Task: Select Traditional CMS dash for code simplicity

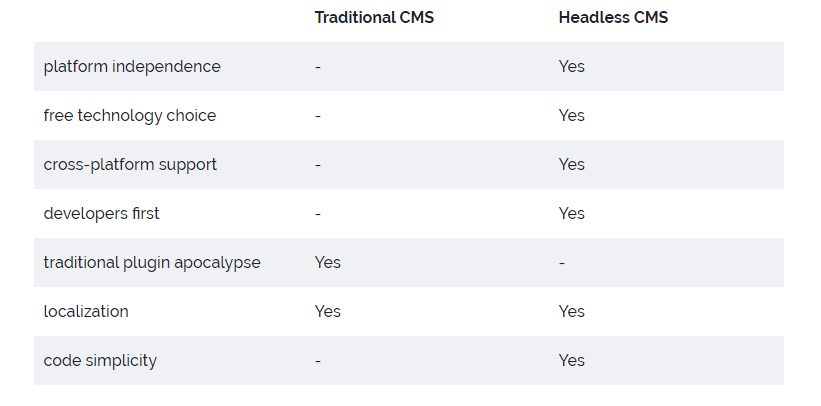Action: (x=318, y=360)
